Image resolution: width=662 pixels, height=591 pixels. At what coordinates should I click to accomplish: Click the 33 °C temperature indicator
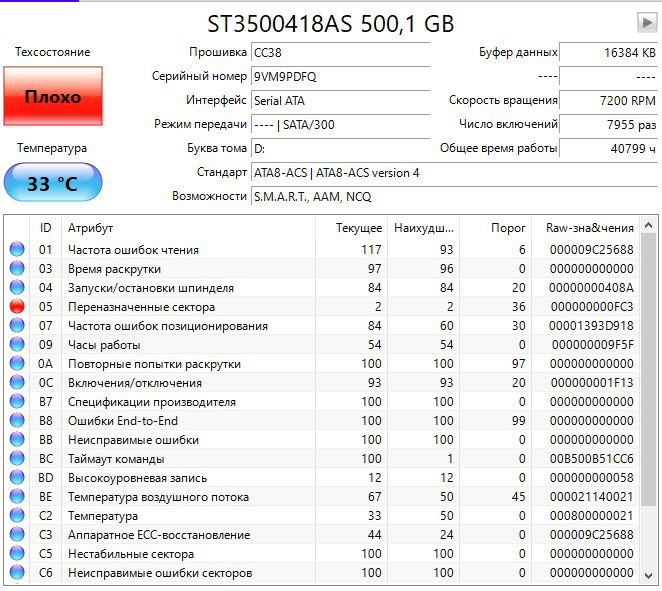point(53,183)
